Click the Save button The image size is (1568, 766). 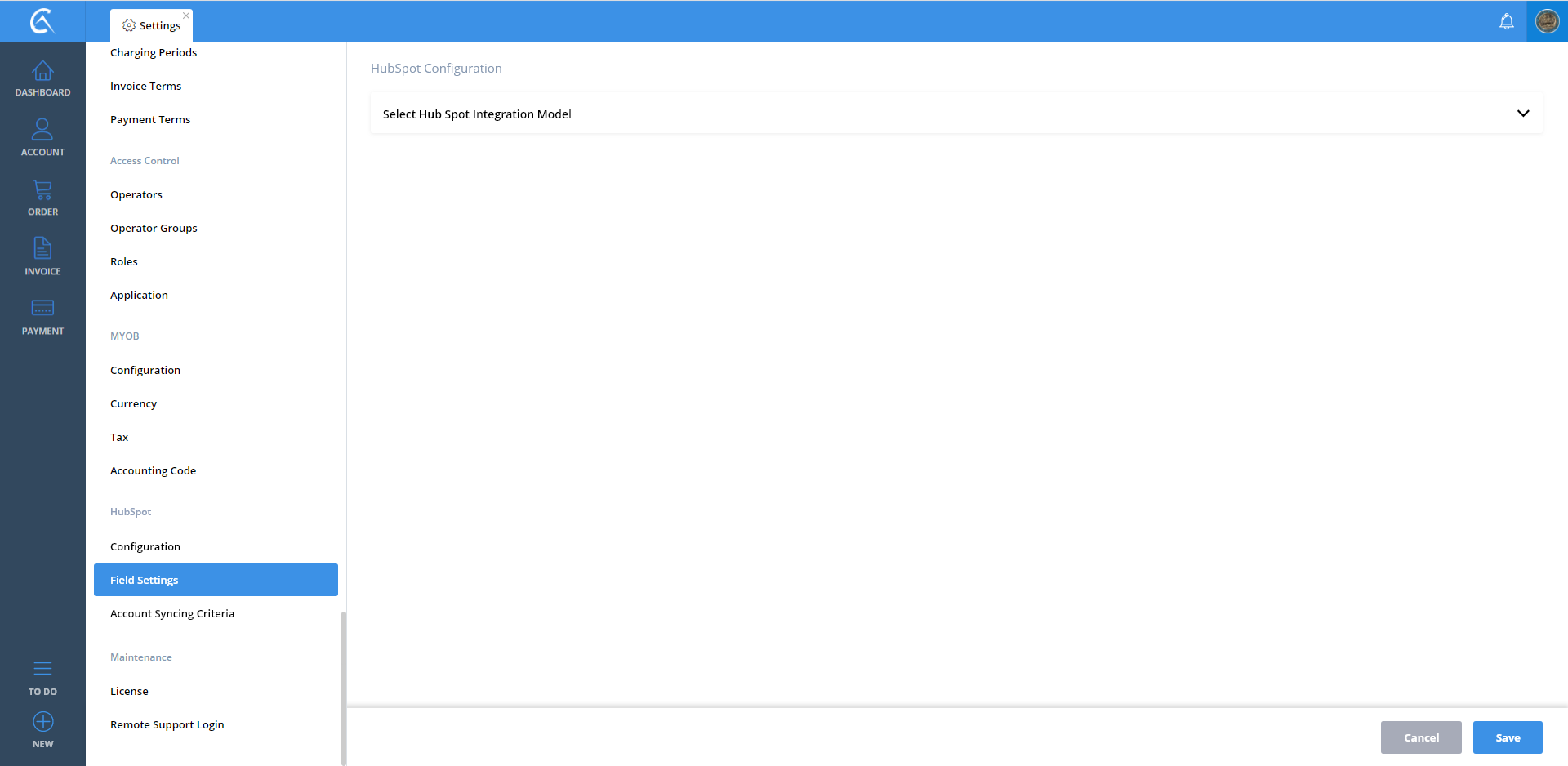pyautogui.click(x=1507, y=737)
